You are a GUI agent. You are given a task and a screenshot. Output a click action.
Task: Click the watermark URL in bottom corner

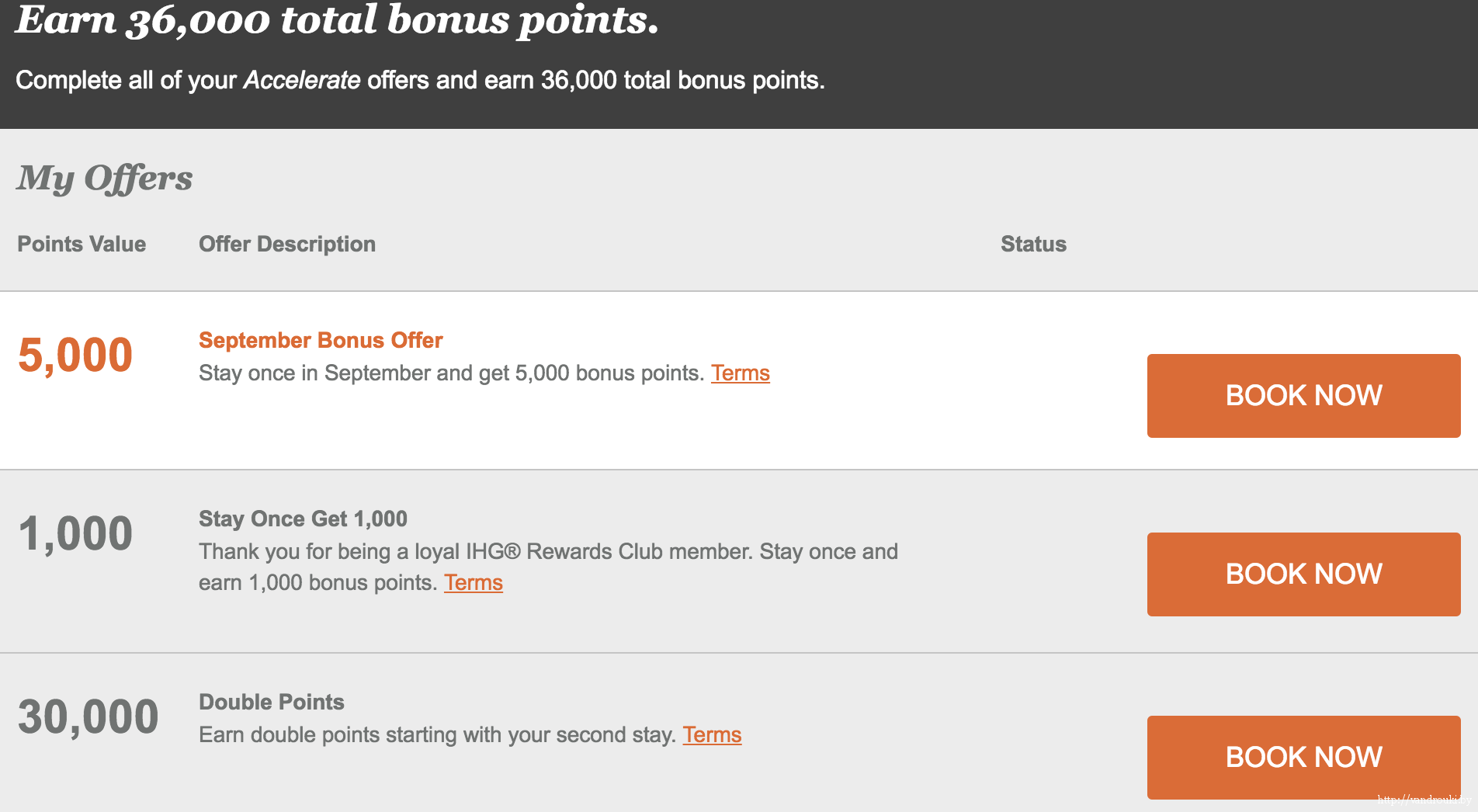tap(1423, 799)
